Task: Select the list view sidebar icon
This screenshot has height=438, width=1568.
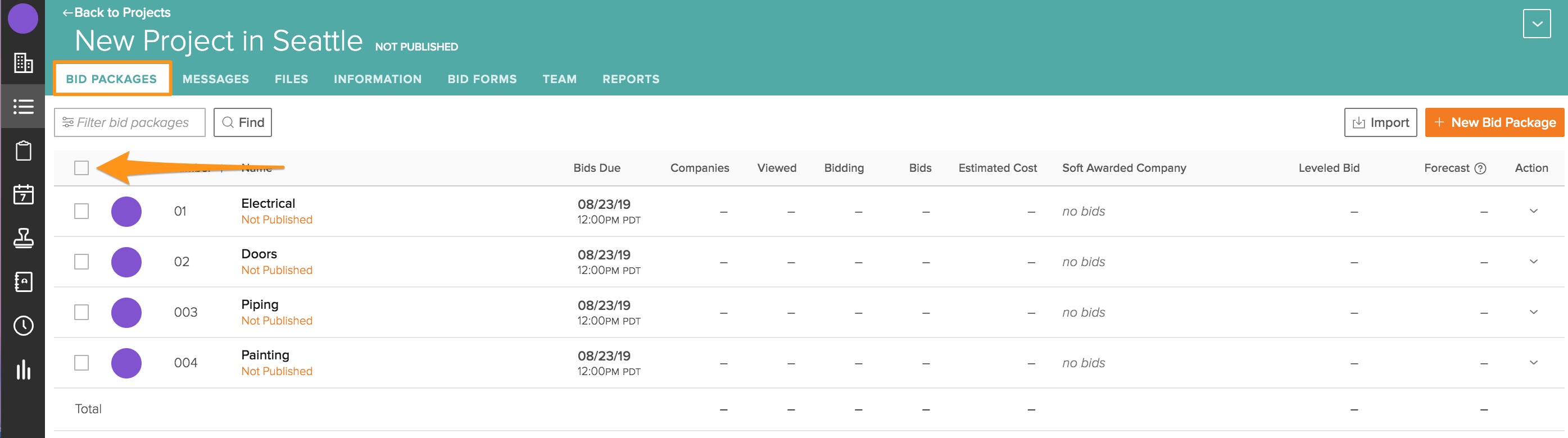Action: pos(23,107)
